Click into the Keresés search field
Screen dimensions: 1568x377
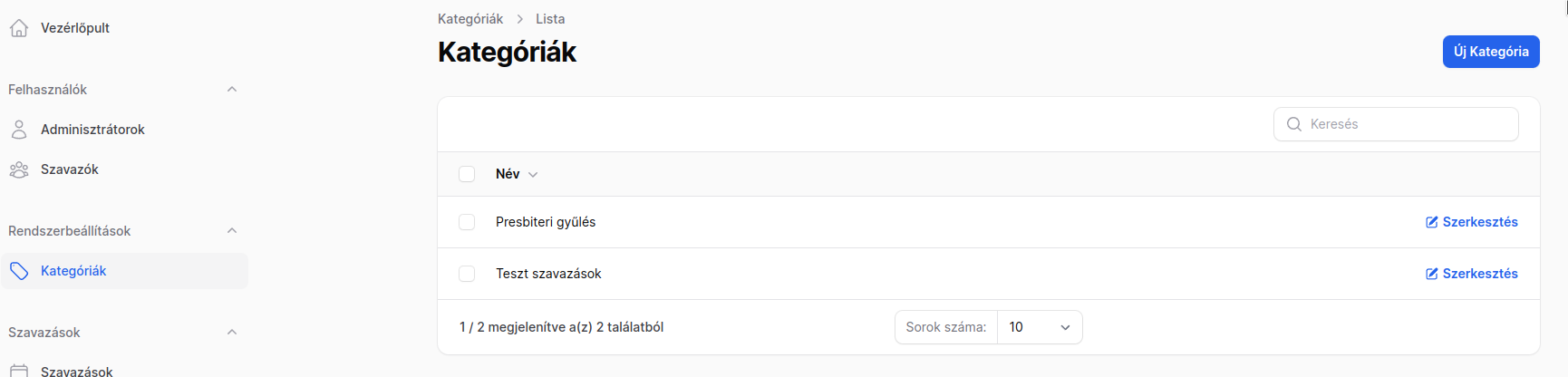(x=1396, y=124)
